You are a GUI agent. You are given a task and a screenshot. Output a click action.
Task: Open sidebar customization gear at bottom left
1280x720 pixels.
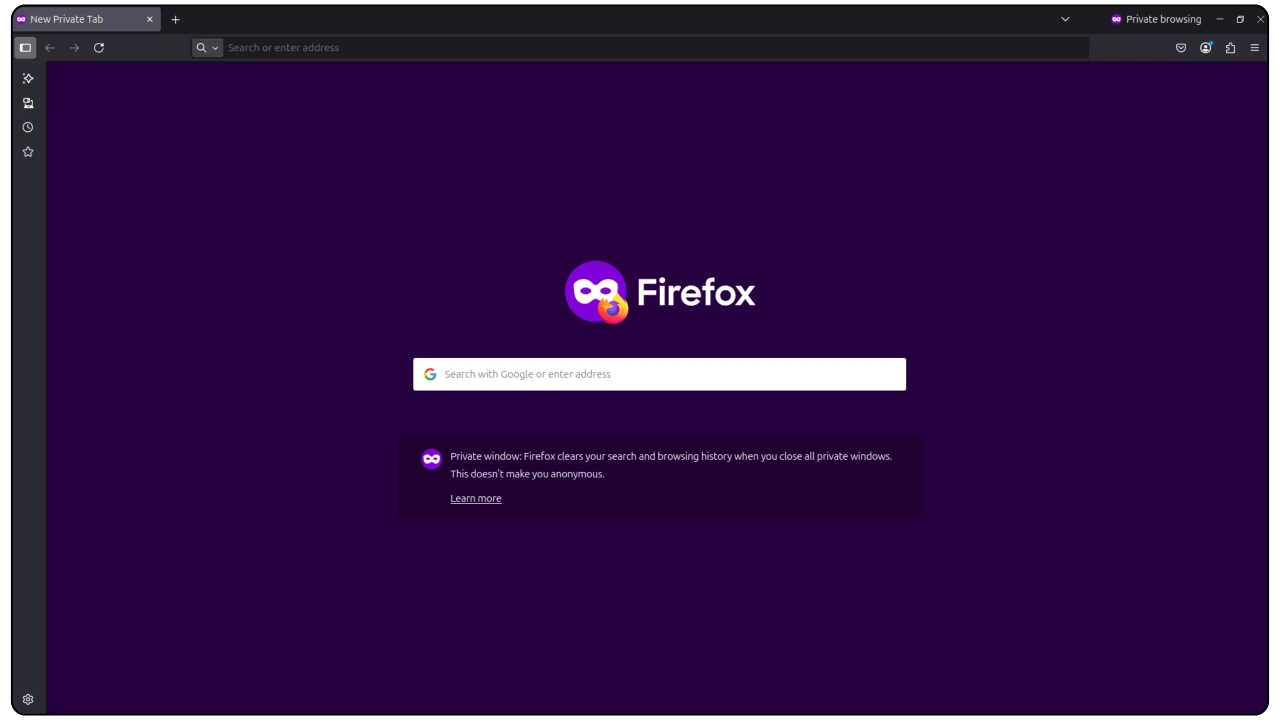pos(28,699)
